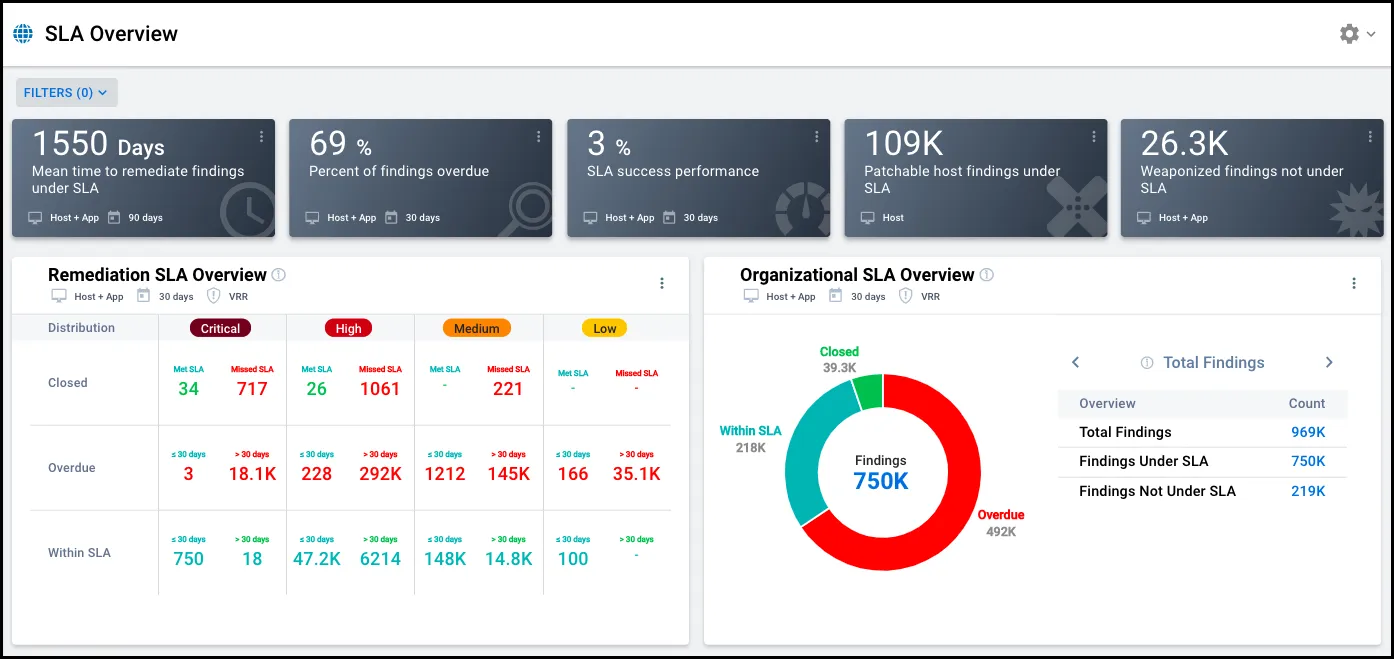Open Organizational SLA Overview options menu
1394x659 pixels.
[x=1354, y=283]
